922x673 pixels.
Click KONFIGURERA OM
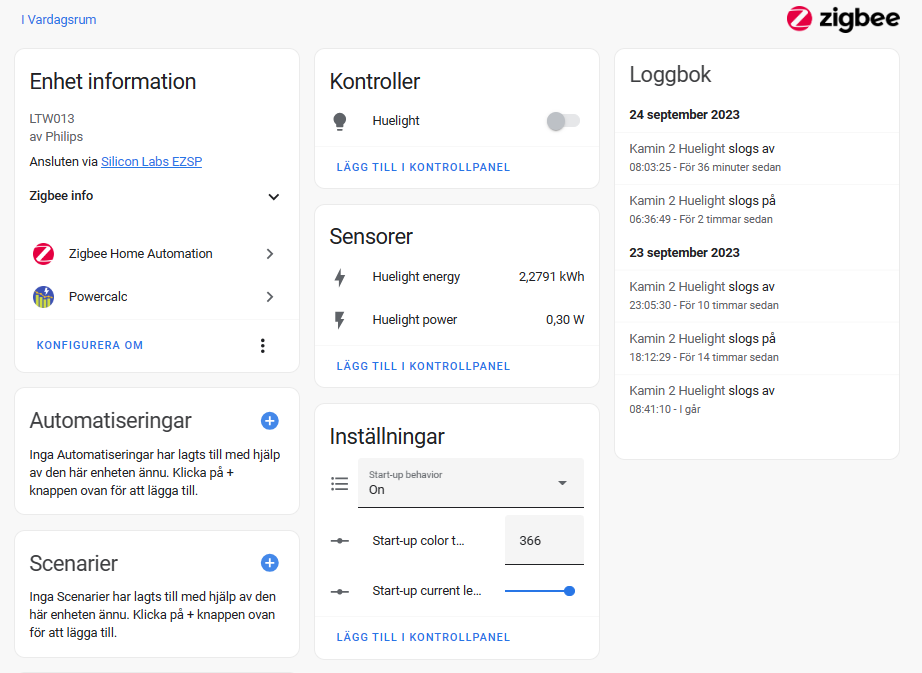(90, 344)
